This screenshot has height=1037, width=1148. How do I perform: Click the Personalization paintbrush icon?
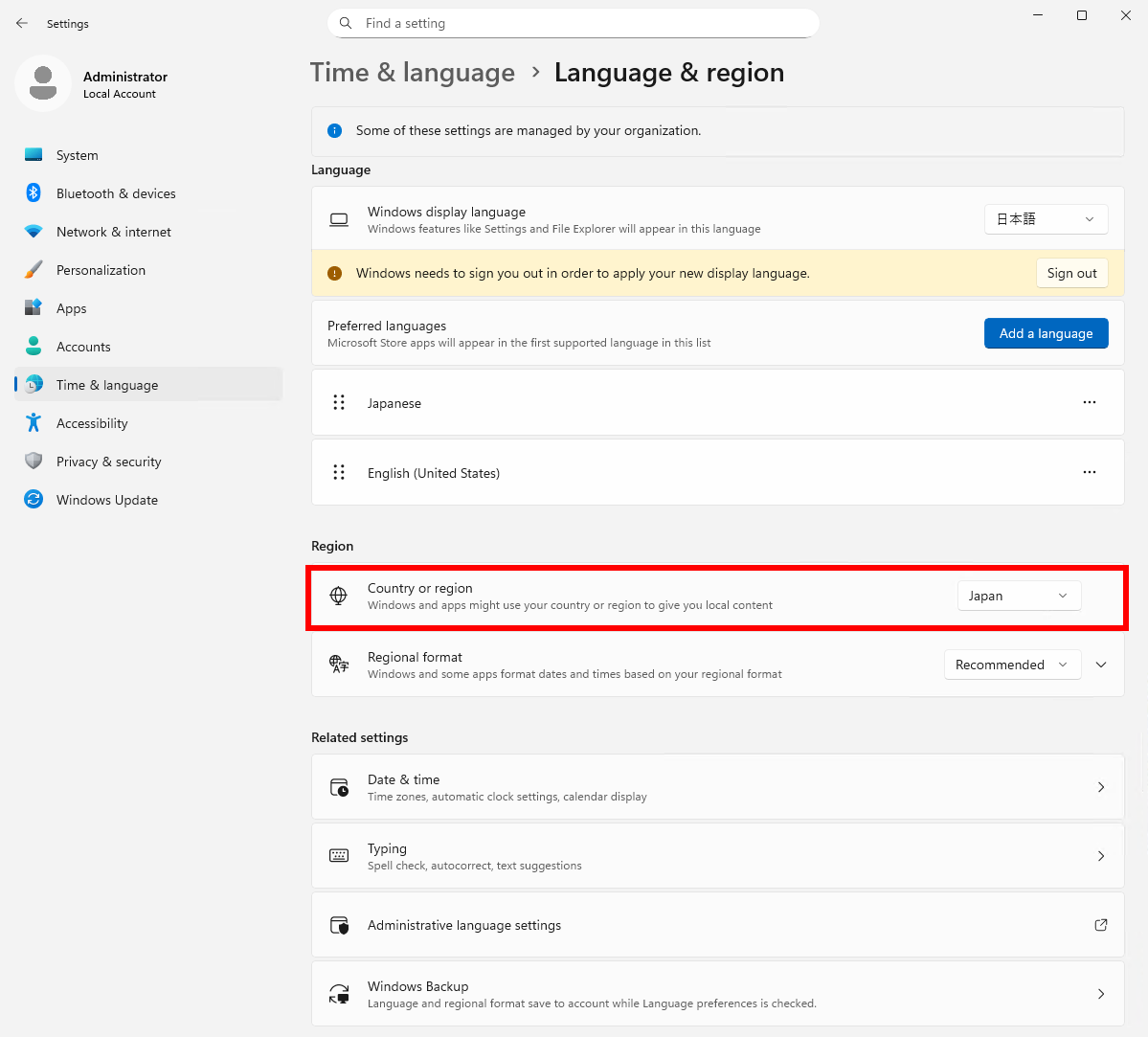[x=34, y=269]
